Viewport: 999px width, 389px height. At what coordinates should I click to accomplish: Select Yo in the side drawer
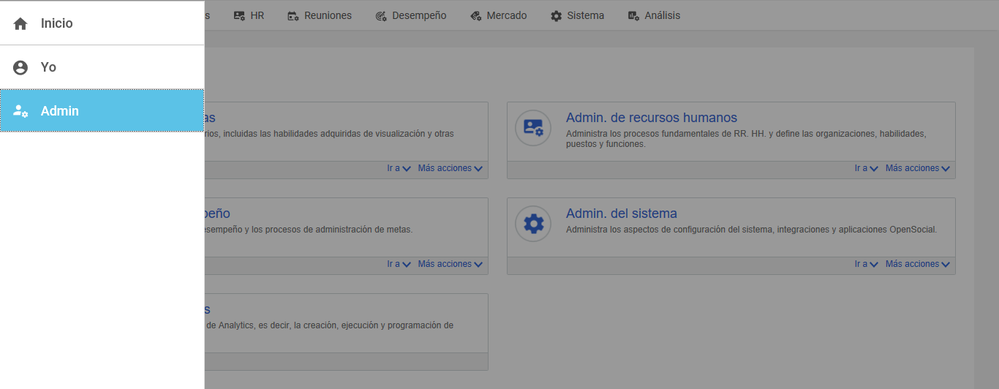102,67
